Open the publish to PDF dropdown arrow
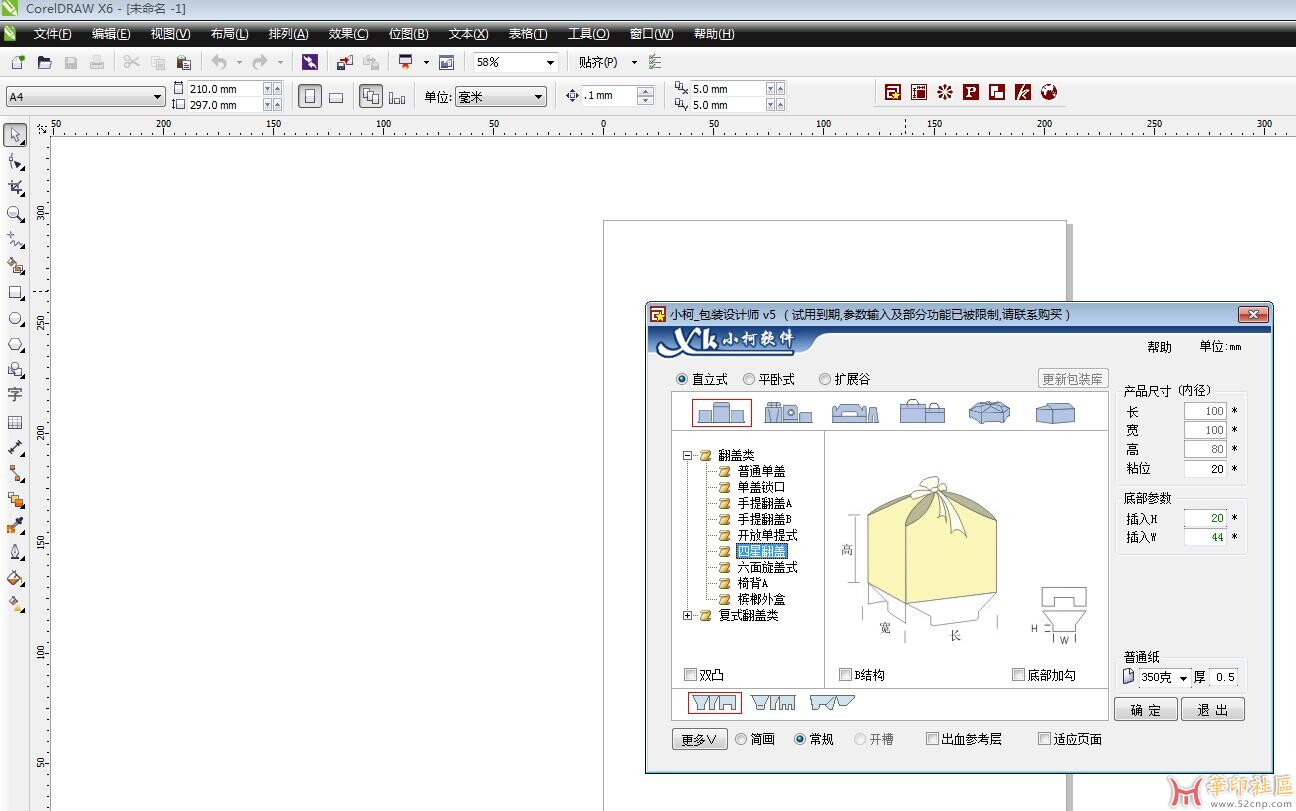 pyautogui.click(x=426, y=62)
